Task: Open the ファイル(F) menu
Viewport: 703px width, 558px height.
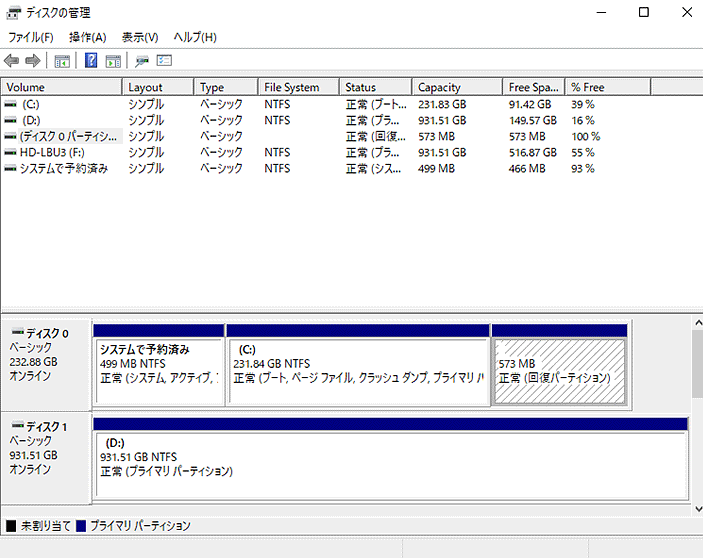Action: (x=31, y=37)
